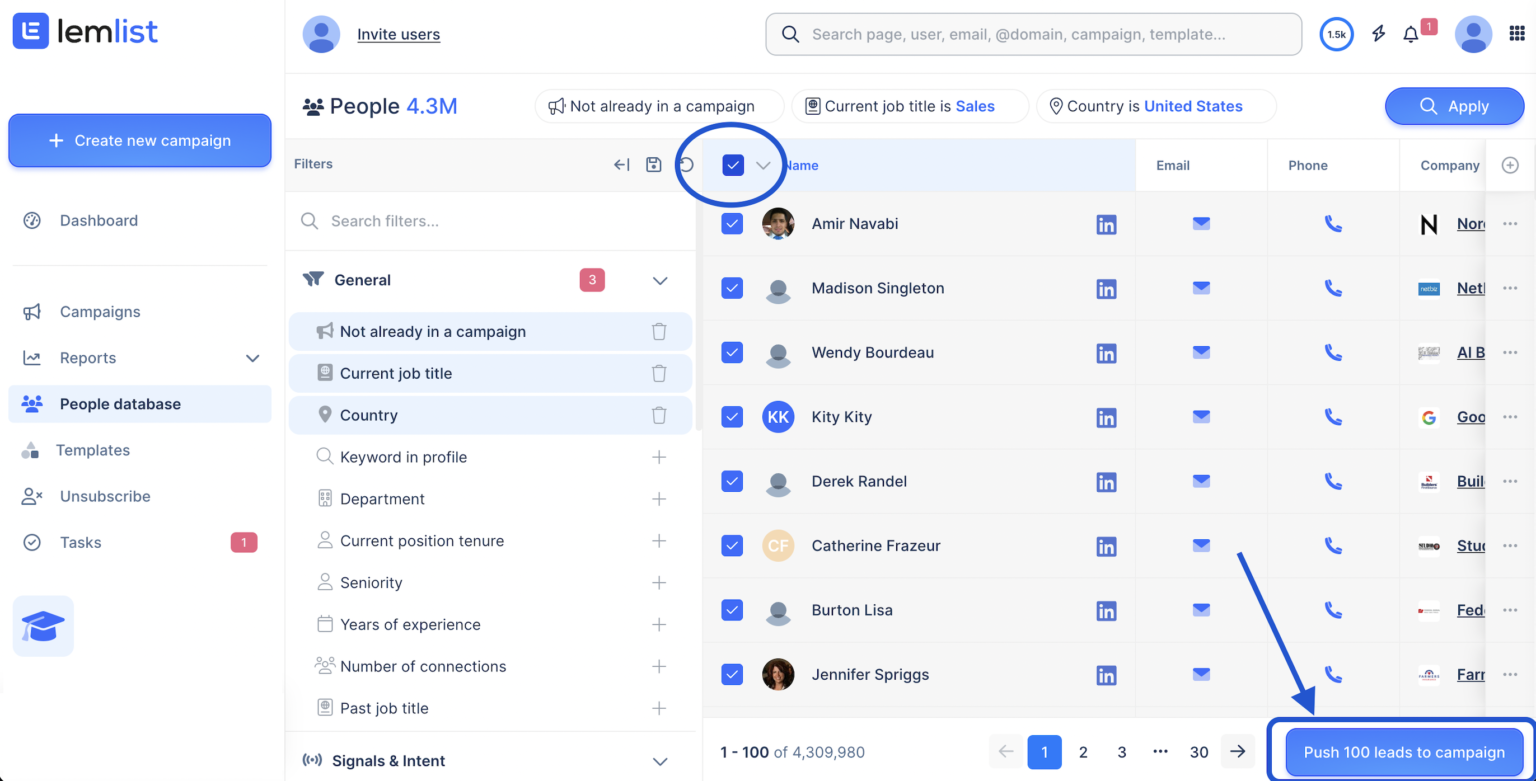The width and height of the screenshot is (1536, 781).
Task: Collapse the Filters panel with the arrow icon
Action: coord(621,164)
